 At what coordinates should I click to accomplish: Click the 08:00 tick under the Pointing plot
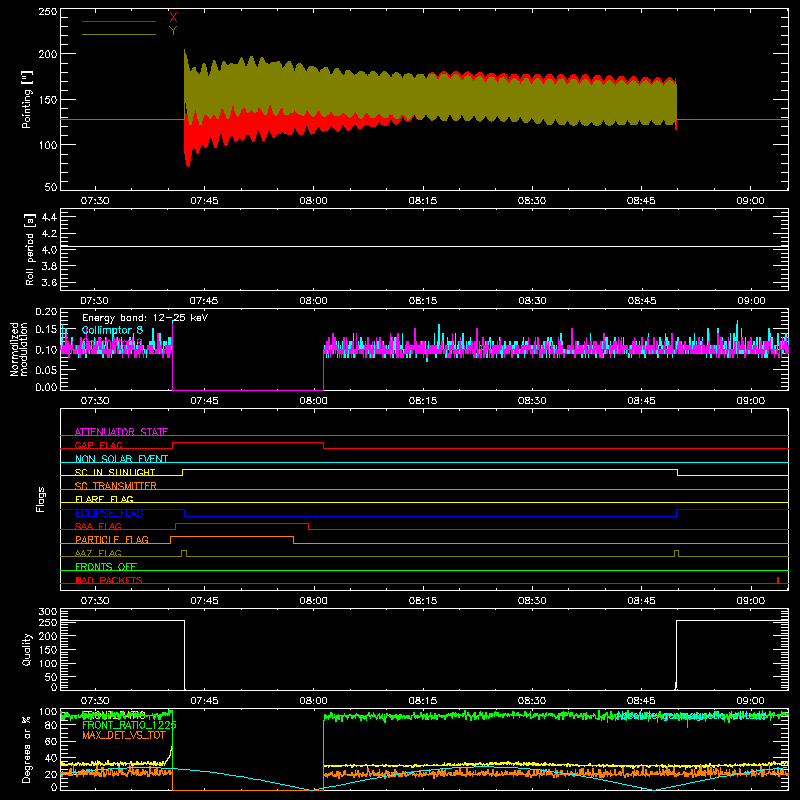tap(313, 201)
